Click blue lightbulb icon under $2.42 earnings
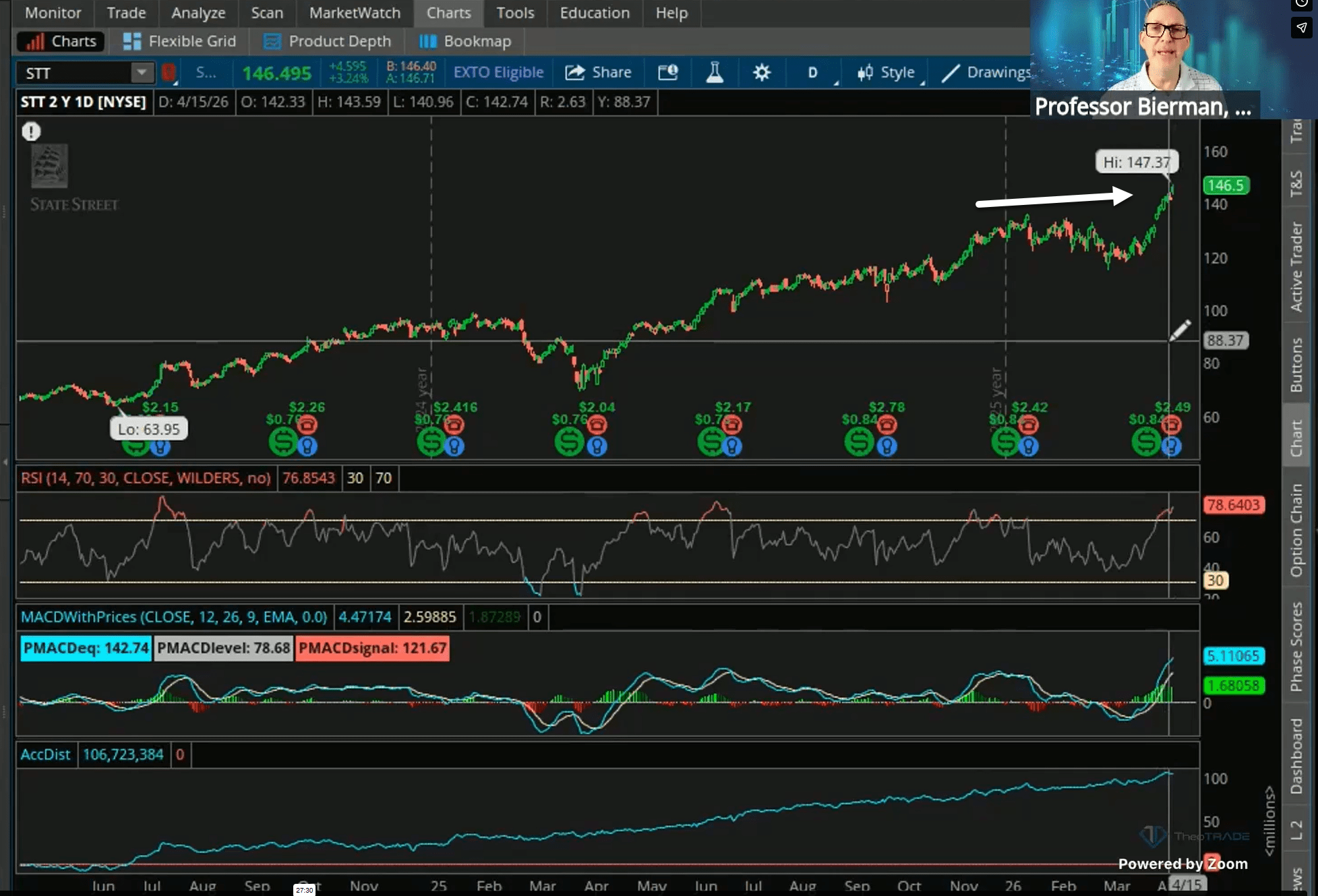 coord(1029,446)
